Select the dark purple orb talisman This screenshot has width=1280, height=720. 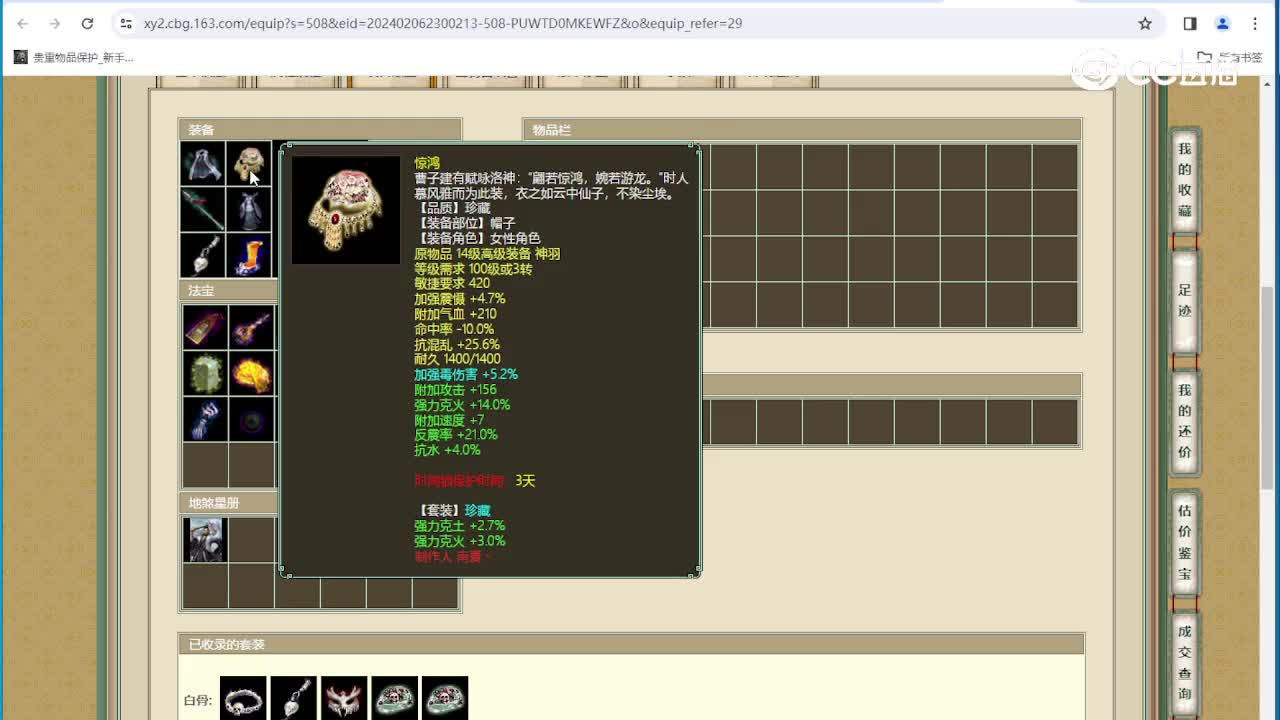point(251,419)
